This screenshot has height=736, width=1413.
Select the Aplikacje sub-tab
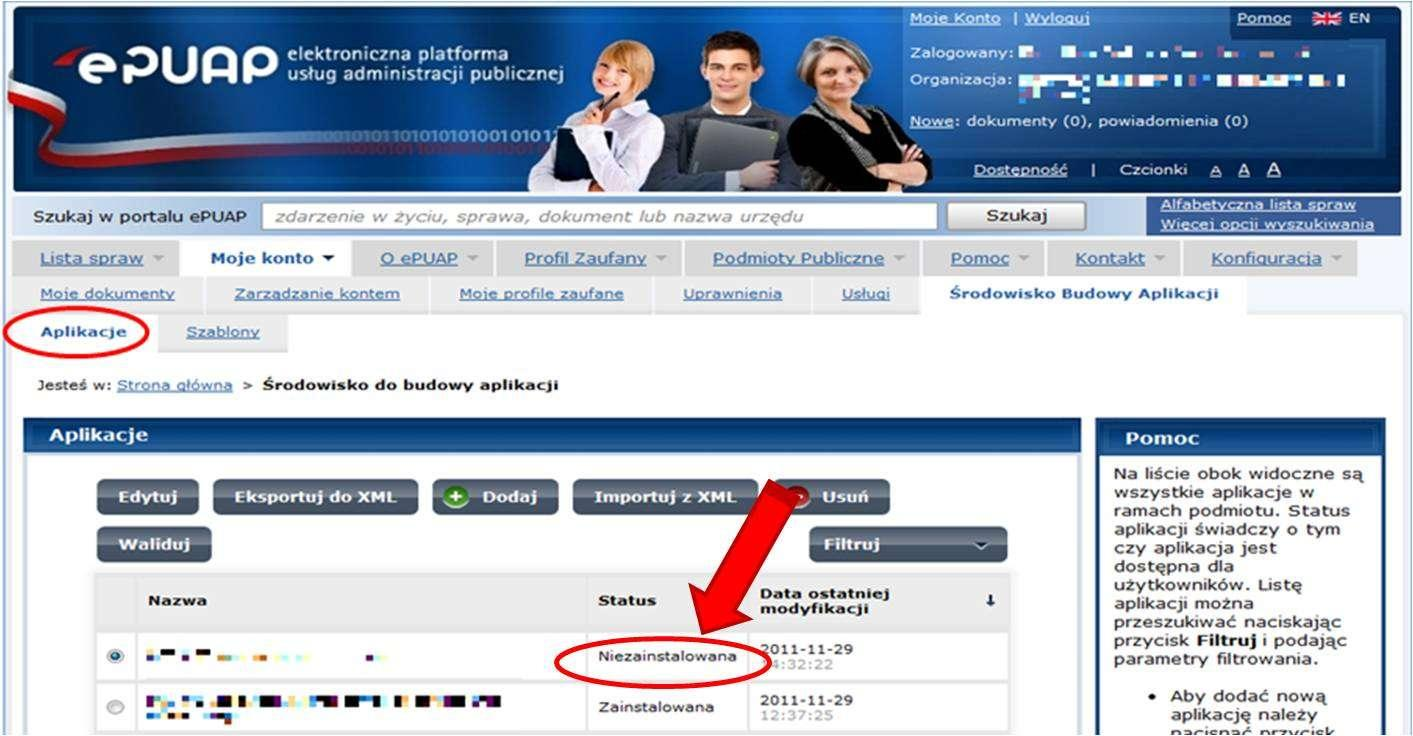pos(84,333)
